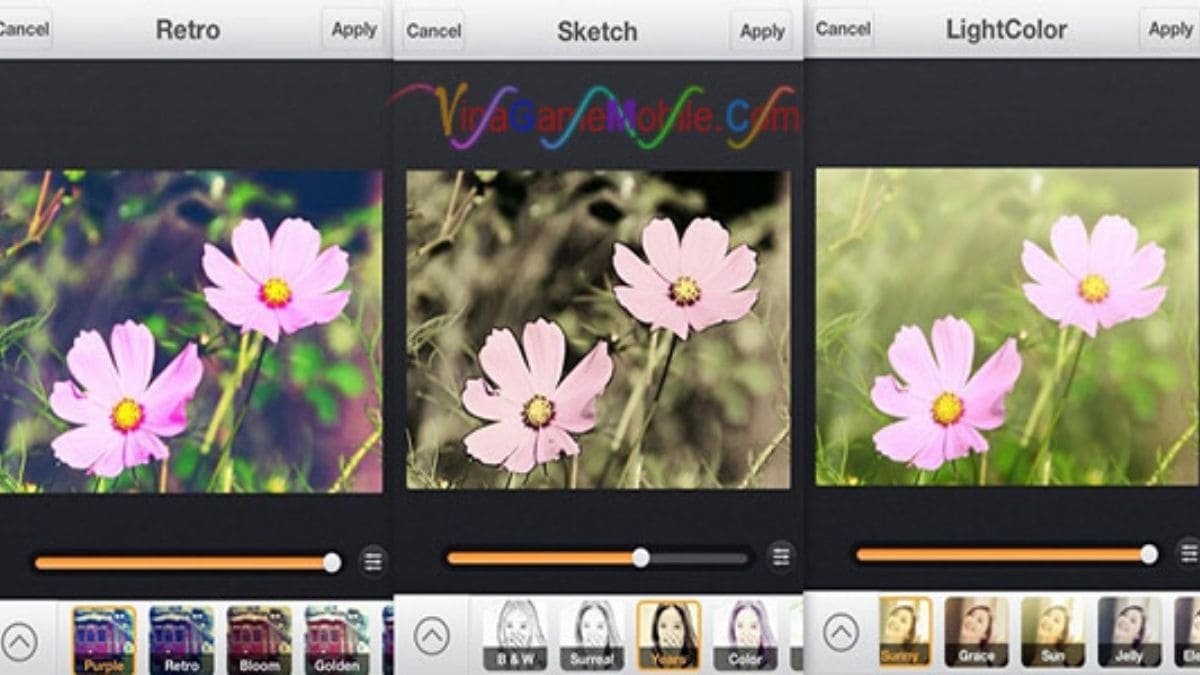Tap the LightColor flower preview image
Viewport: 1200px width, 675px height.
(1006, 327)
